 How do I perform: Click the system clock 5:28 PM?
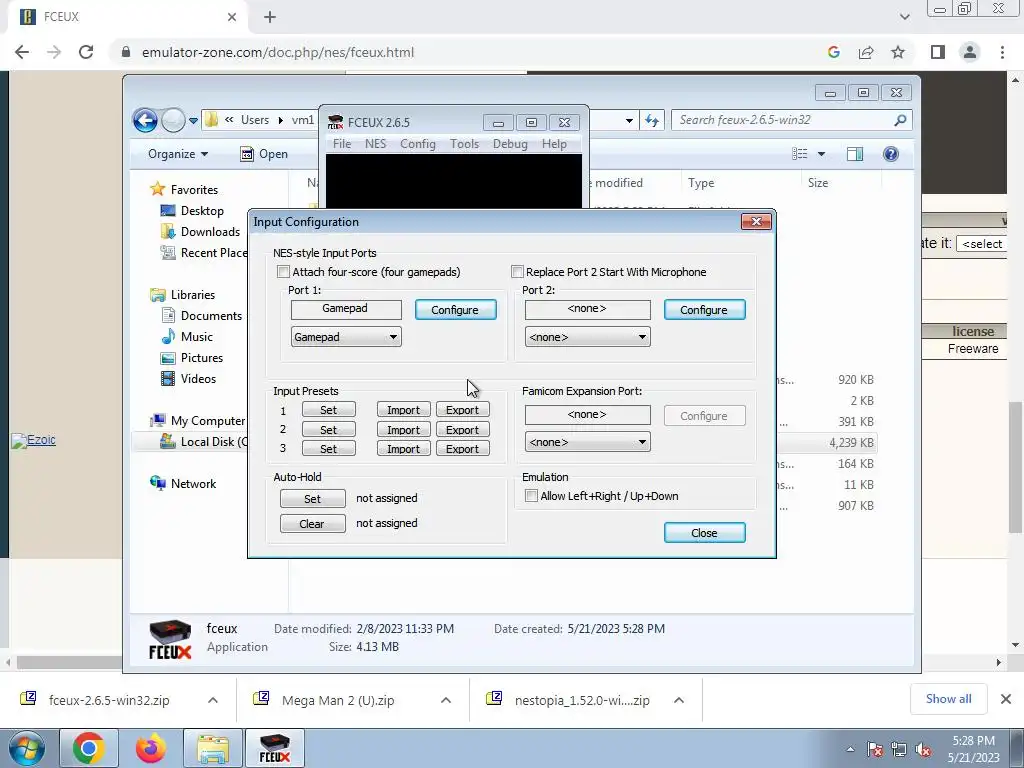click(x=973, y=741)
